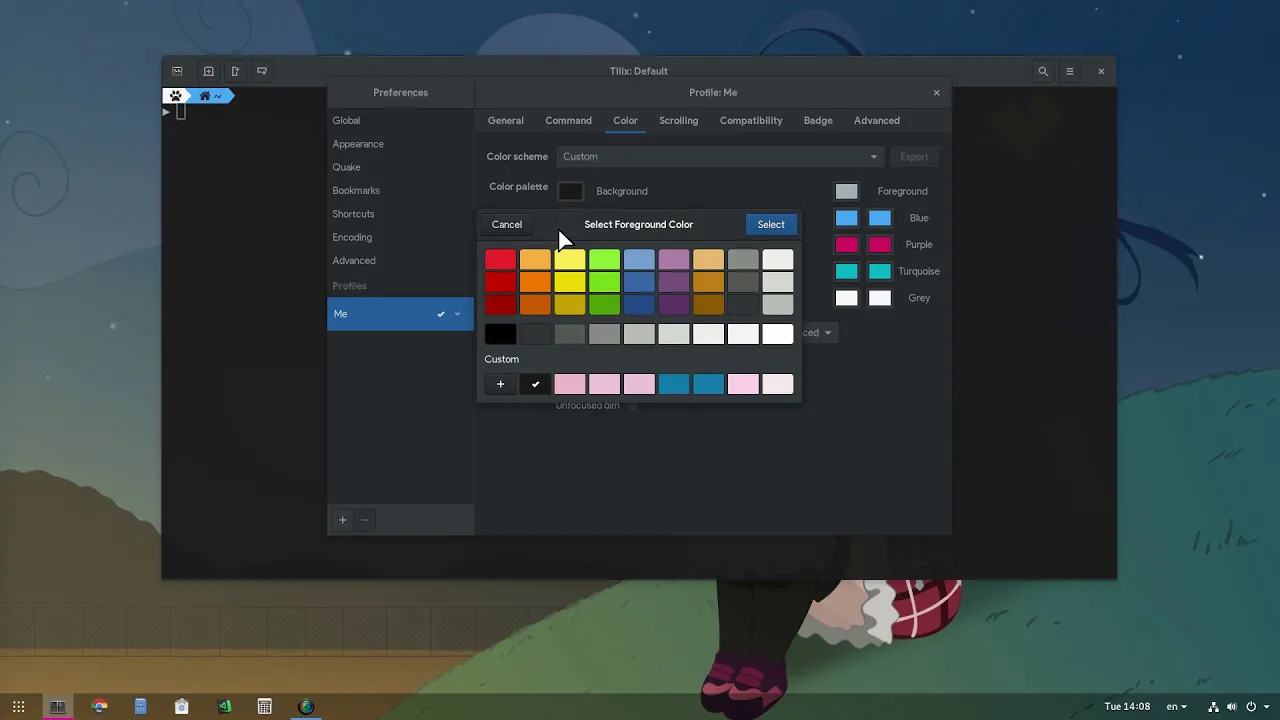The width and height of the screenshot is (1280, 720).
Task: Pick the pure white swatch in grayscale row
Action: [777, 334]
